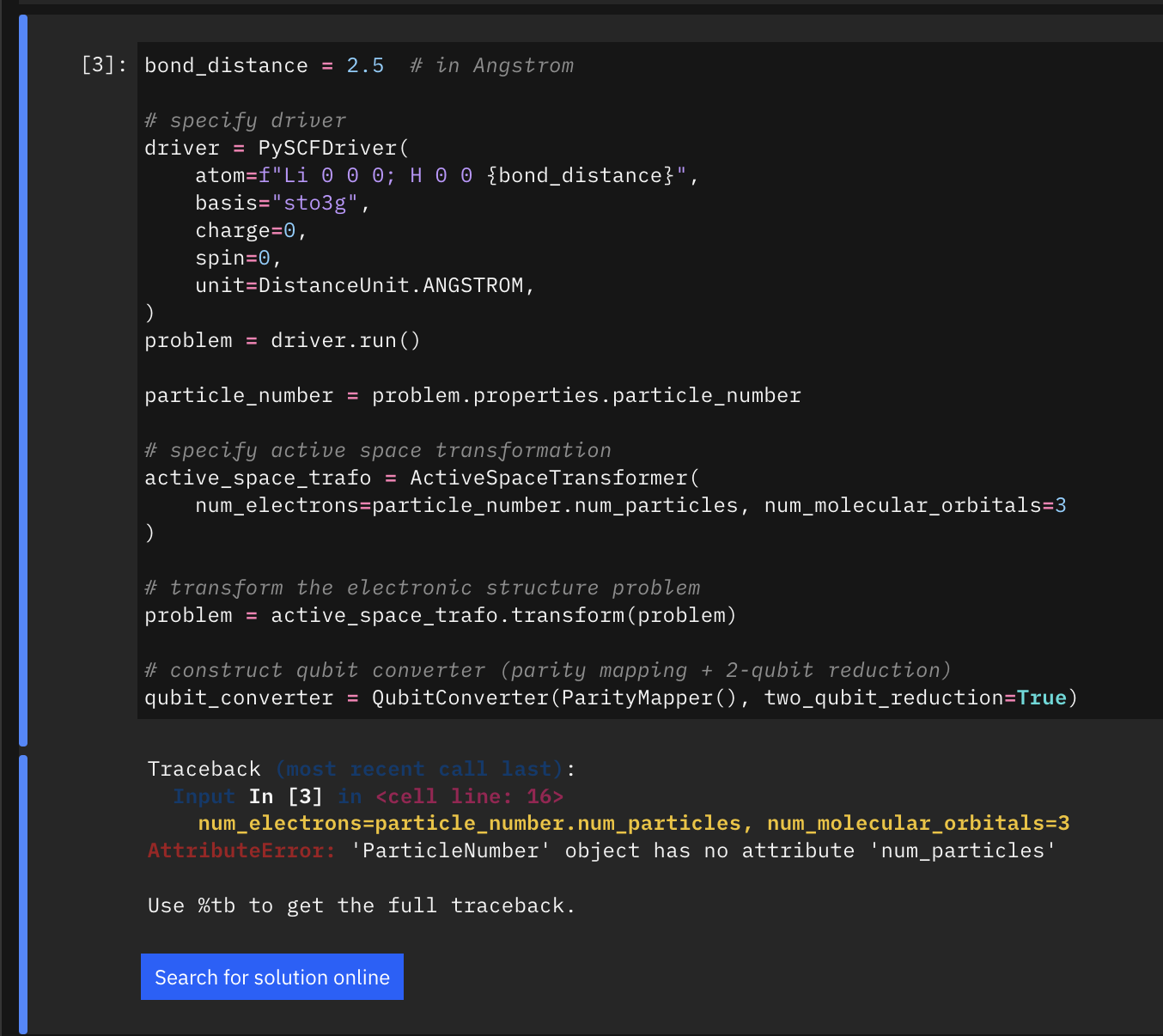Viewport: 1163px width, 1036px height.
Task: Click the spin=0 line
Action: (238, 258)
